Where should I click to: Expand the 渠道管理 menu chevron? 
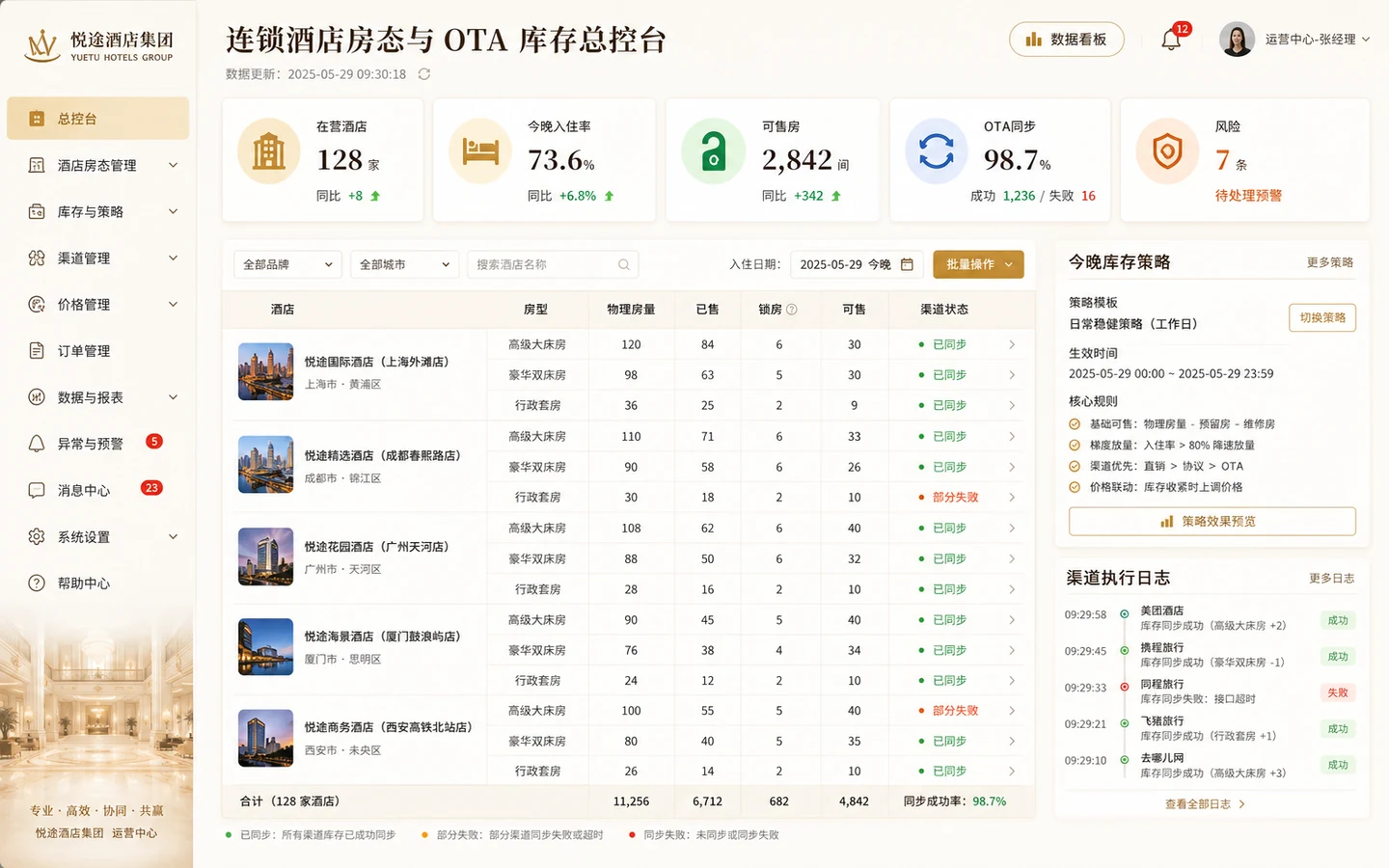coord(174,258)
